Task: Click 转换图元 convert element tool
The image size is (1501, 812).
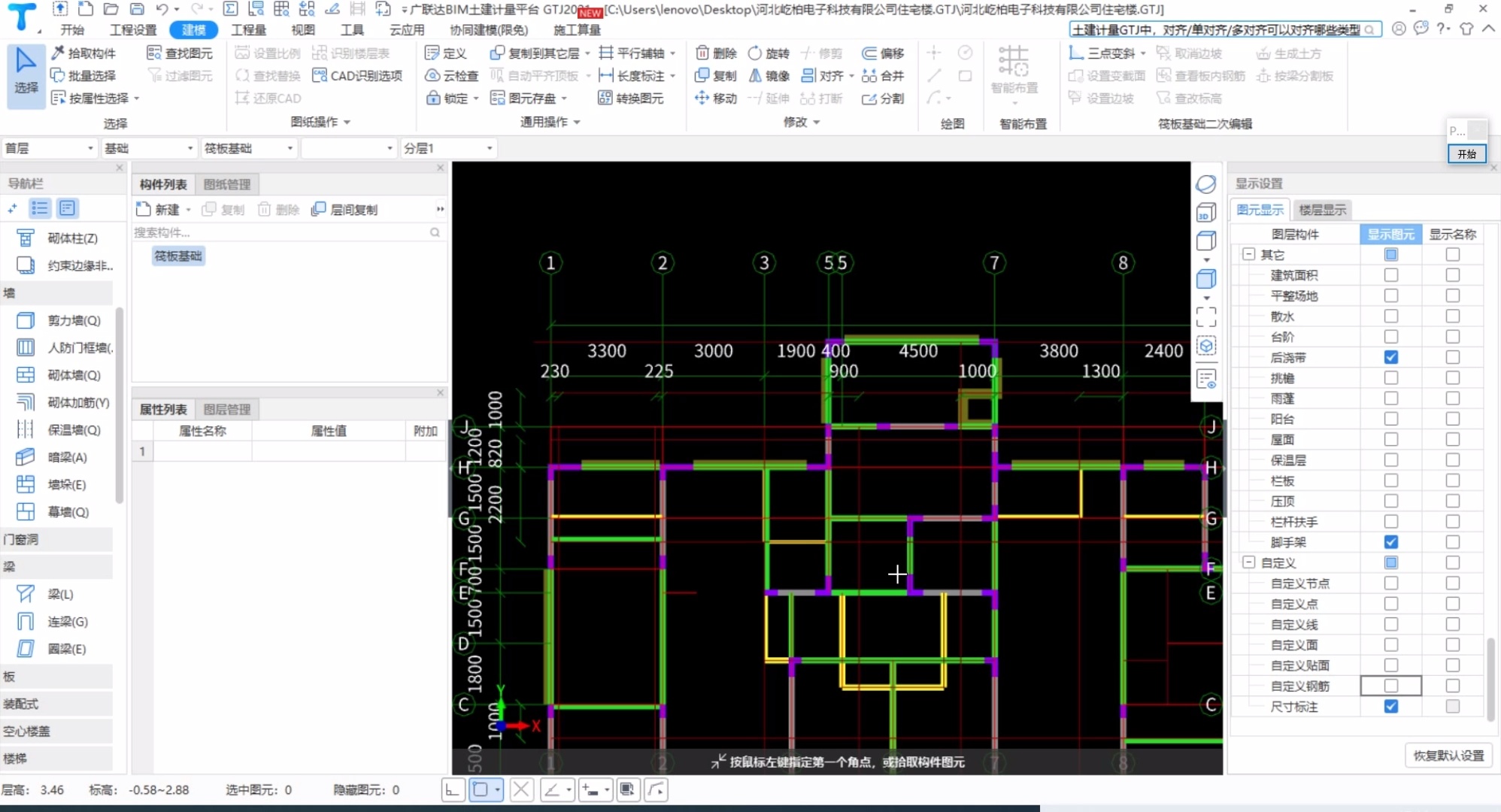Action: pyautogui.click(x=631, y=98)
